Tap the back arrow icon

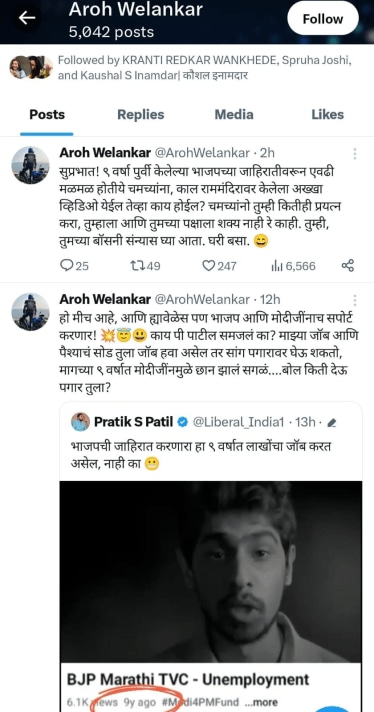tap(27, 18)
